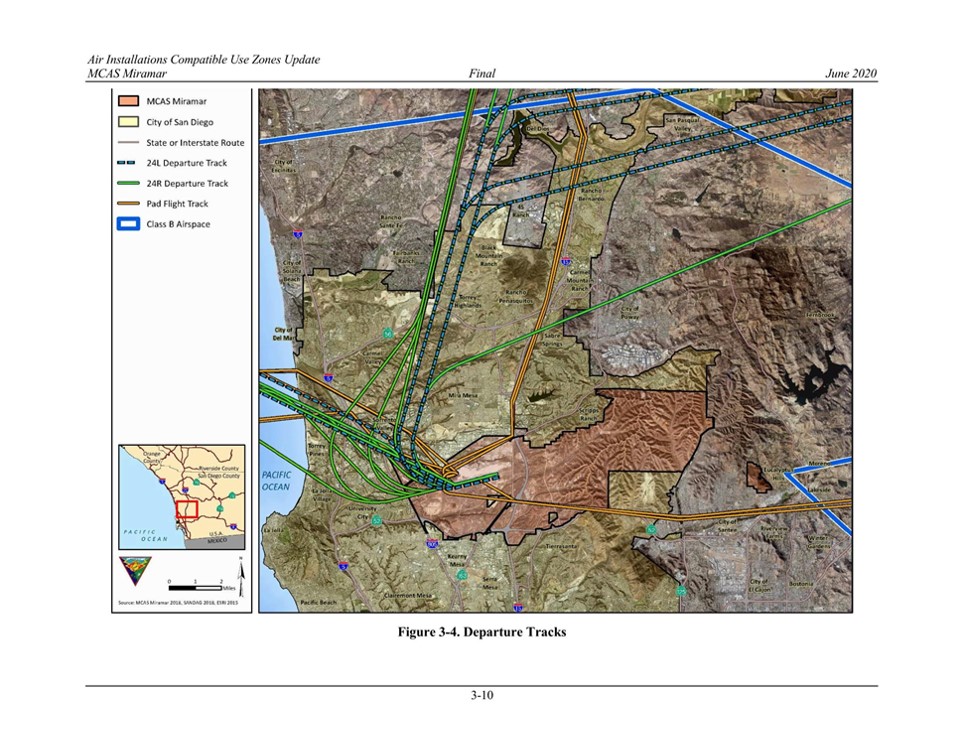Viewport: 964px width, 746px height.
Task: Click the 'Tierrasanta' map label
Action: (561, 546)
